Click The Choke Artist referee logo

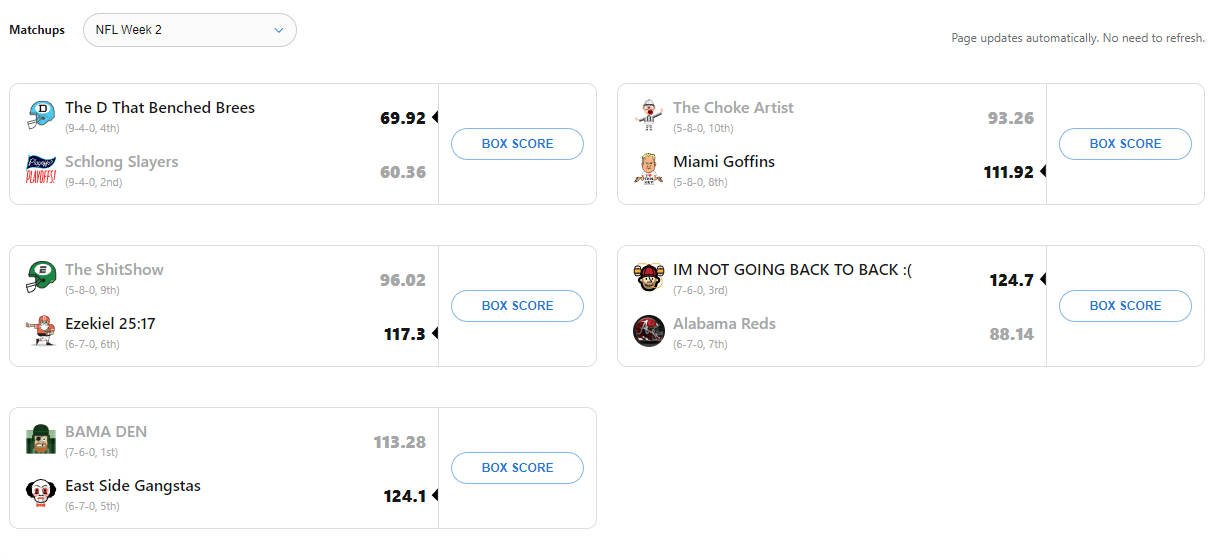[x=649, y=116]
